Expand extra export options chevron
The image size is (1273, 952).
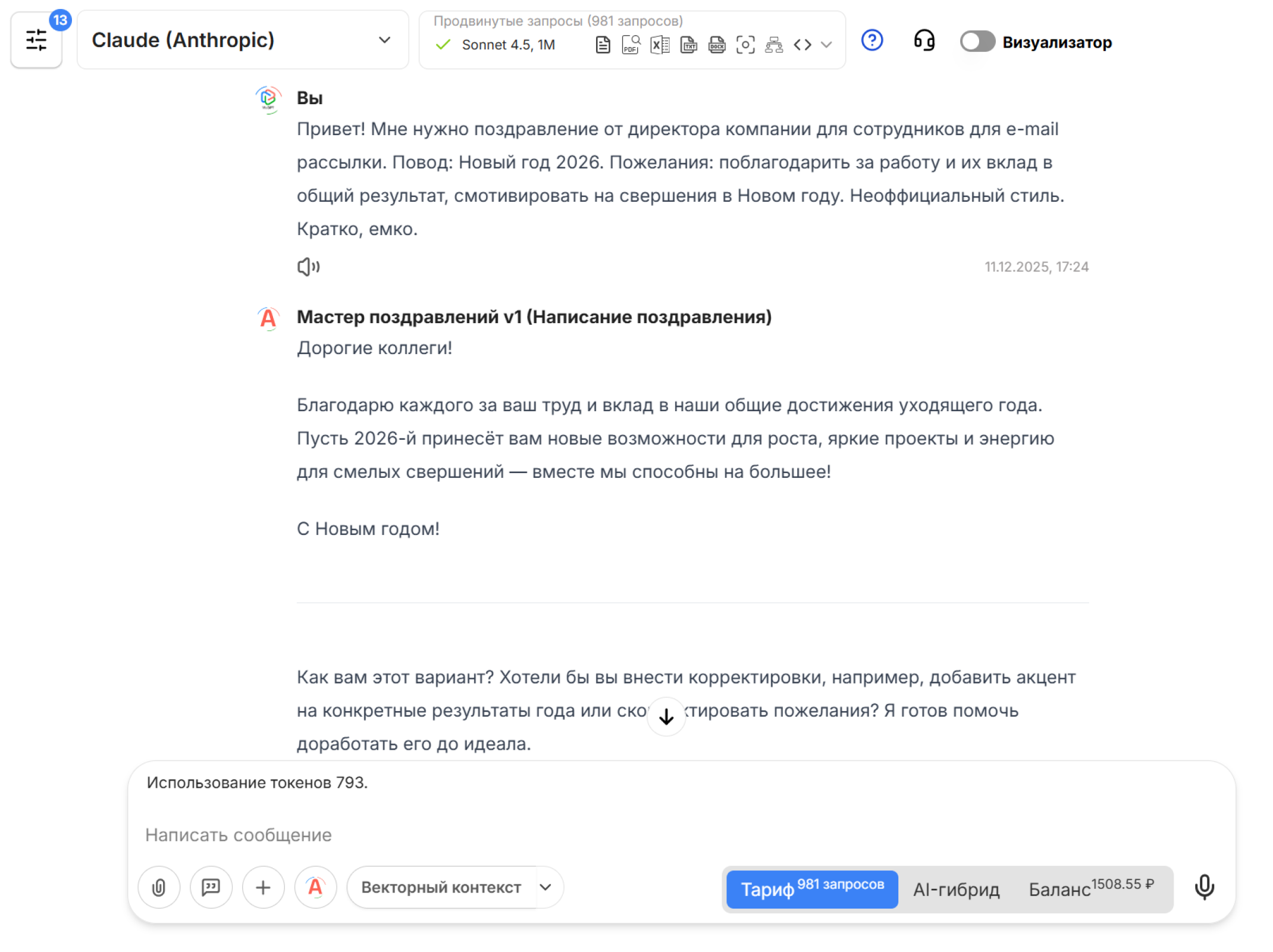[x=826, y=44]
